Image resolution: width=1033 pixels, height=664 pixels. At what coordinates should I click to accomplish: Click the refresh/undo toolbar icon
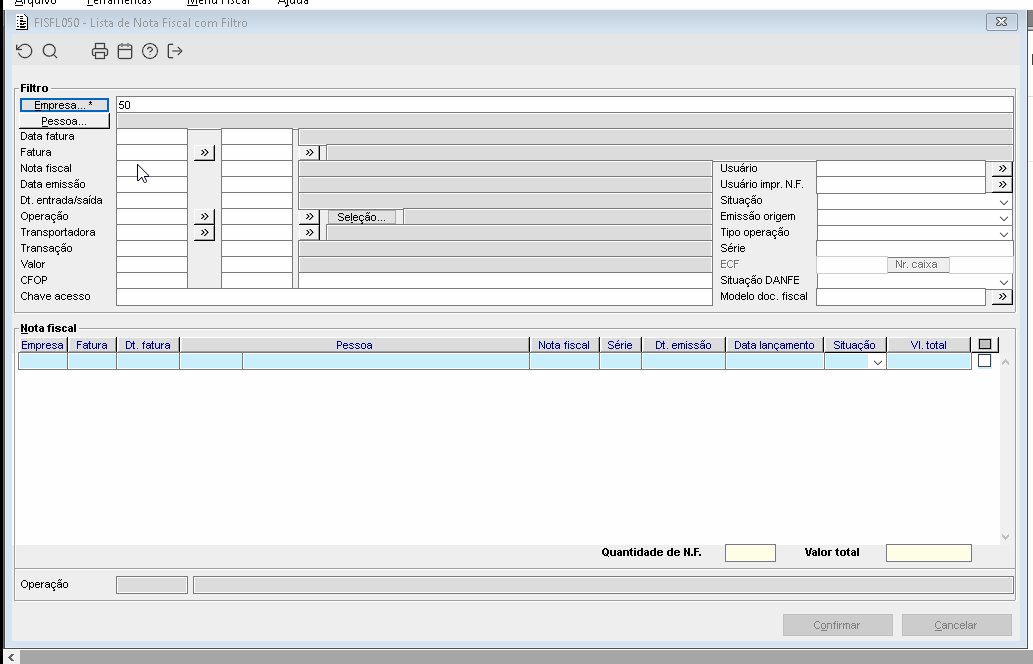pyautogui.click(x=24, y=51)
